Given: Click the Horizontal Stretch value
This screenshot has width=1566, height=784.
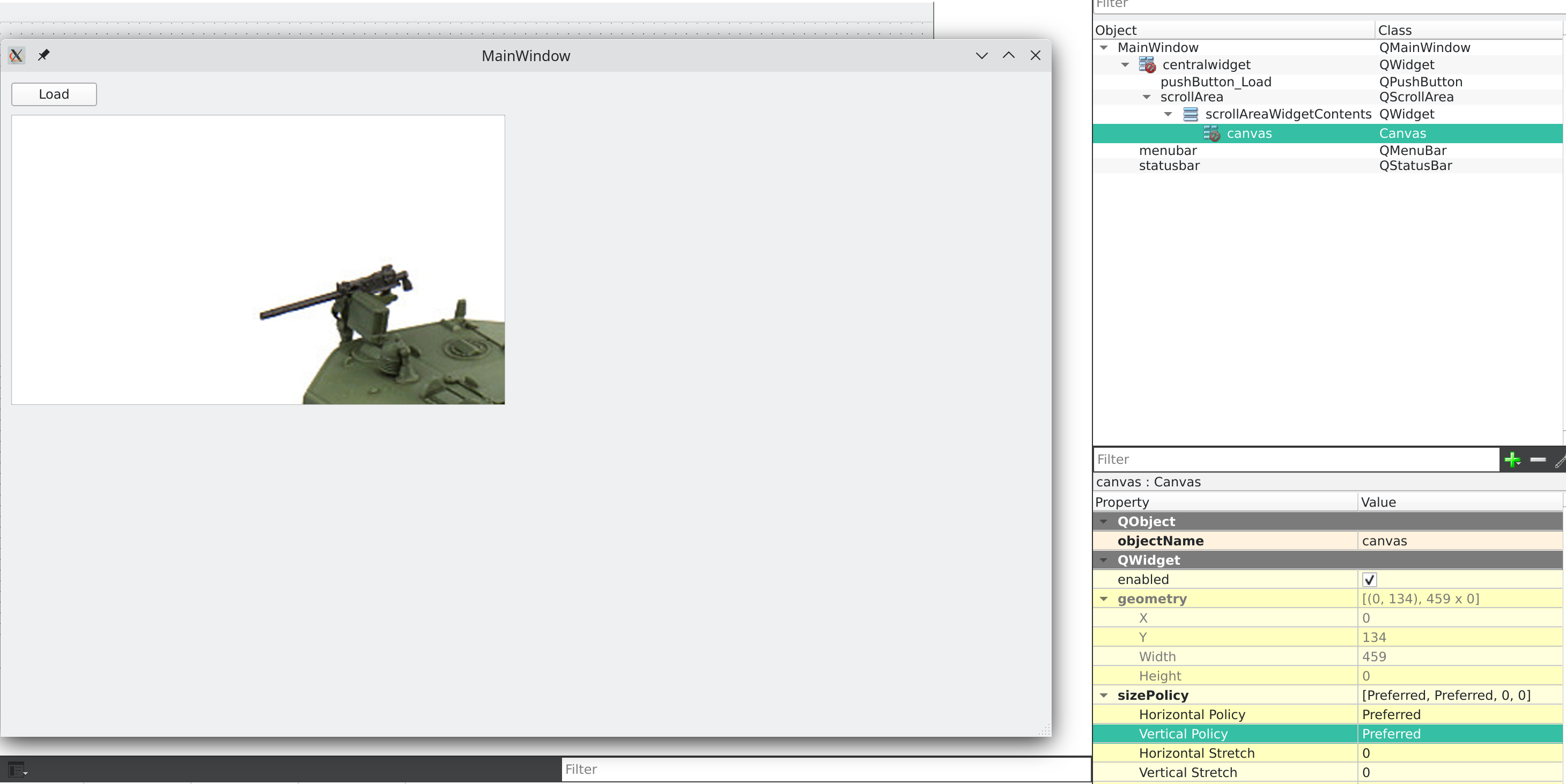Looking at the screenshot, I should click(x=1460, y=753).
